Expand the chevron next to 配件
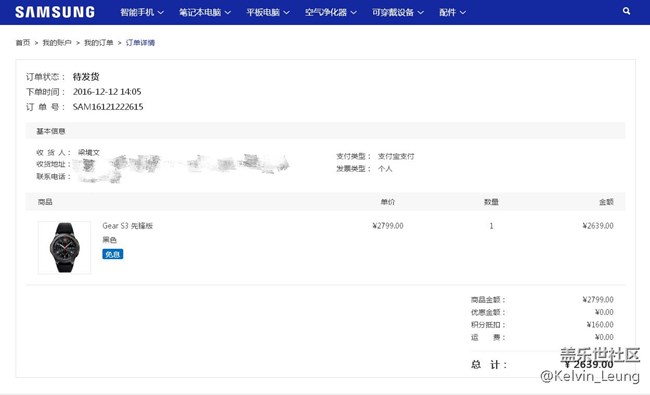650x395 pixels. pos(463,13)
